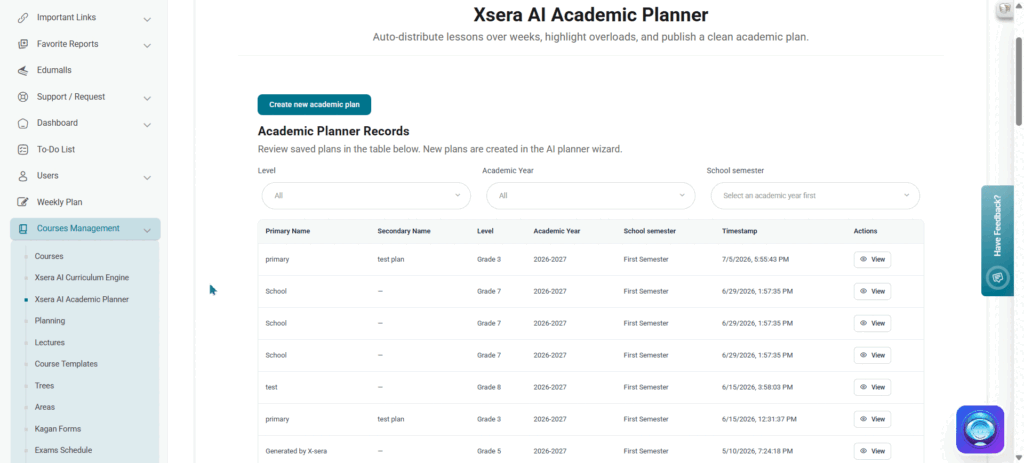Select Course Templates in the sidebar

tap(65, 364)
